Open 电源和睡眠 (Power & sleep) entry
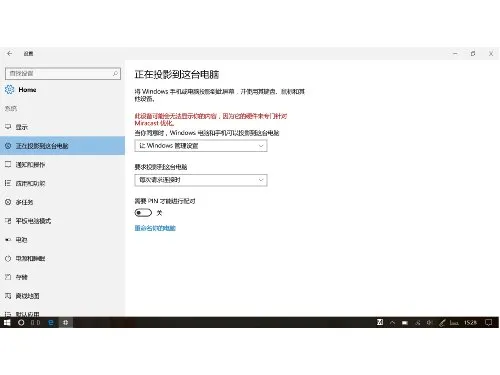The height and width of the screenshot is (375, 500). pos(62,258)
